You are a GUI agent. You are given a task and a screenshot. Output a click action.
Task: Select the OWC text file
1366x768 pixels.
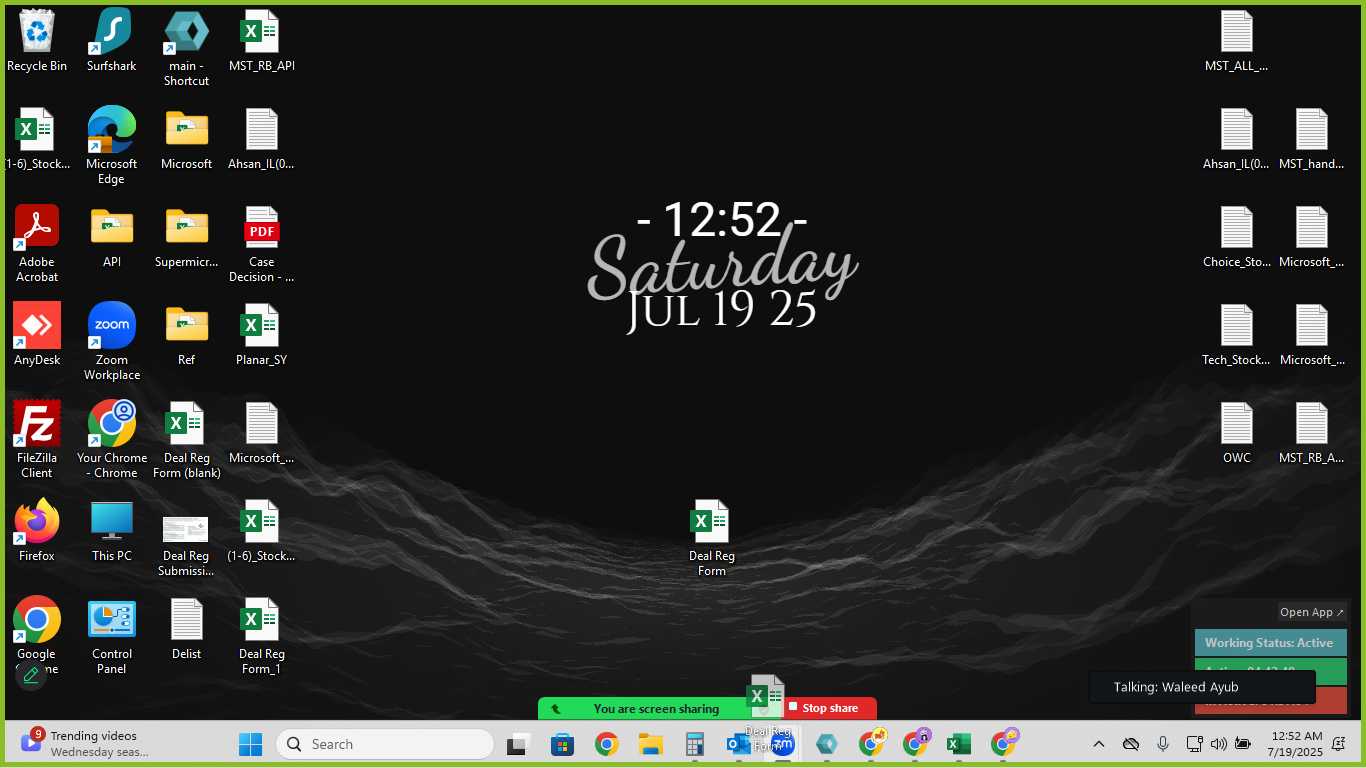click(1236, 433)
